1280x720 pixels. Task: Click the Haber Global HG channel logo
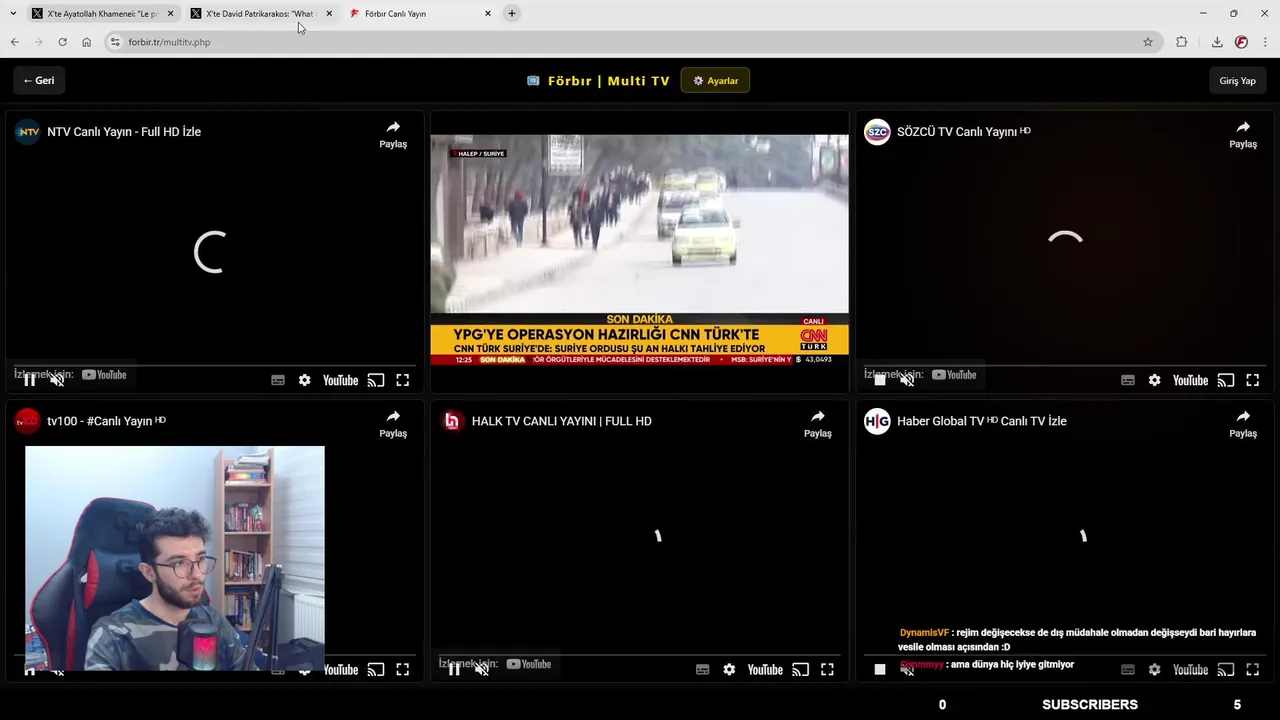click(x=877, y=421)
